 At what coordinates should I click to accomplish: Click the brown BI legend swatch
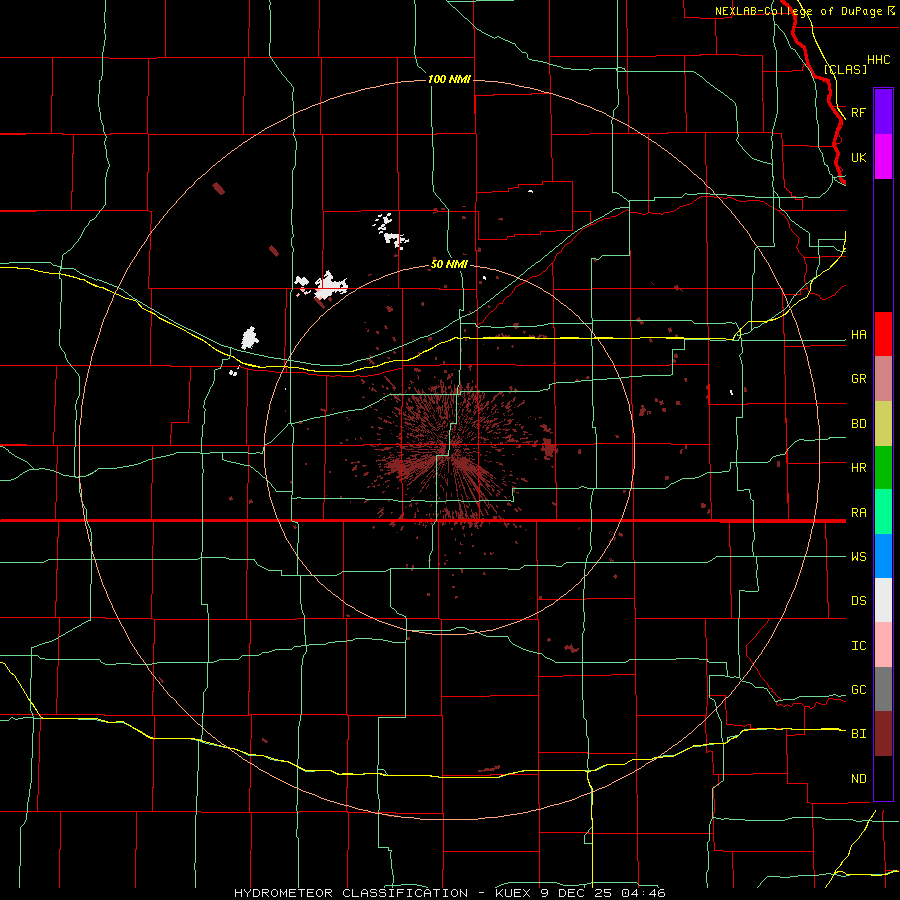pyautogui.click(x=883, y=734)
